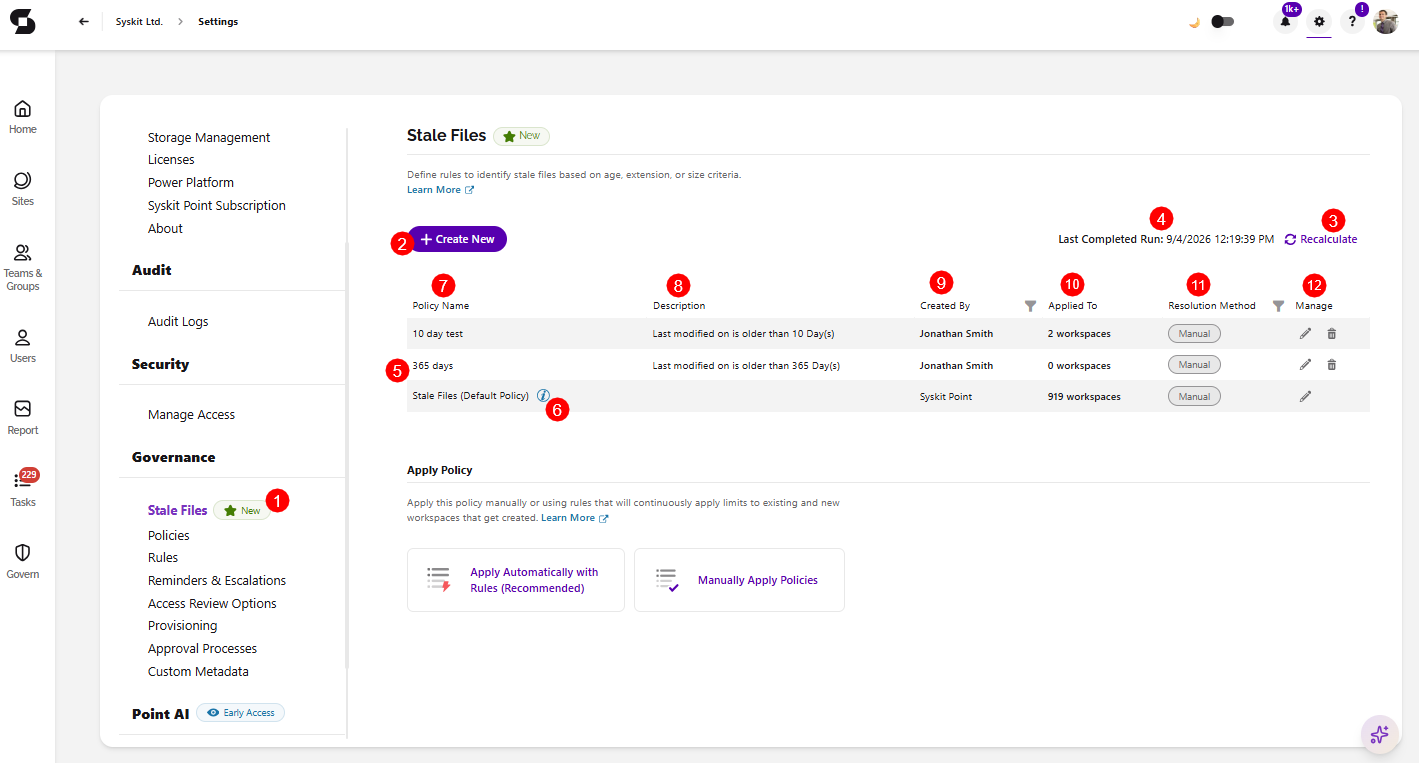Image resolution: width=1419 pixels, height=763 pixels.
Task: Filter the Resolution Method column
Action: (1278, 306)
